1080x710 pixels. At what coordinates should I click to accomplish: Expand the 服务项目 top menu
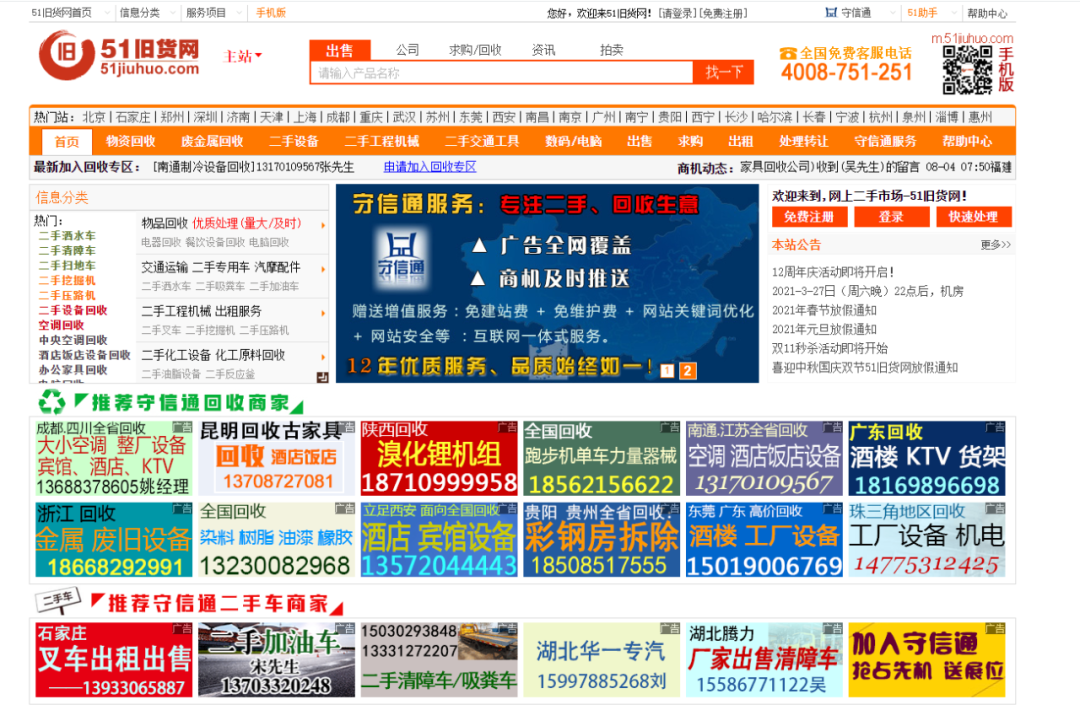pyautogui.click(x=238, y=13)
